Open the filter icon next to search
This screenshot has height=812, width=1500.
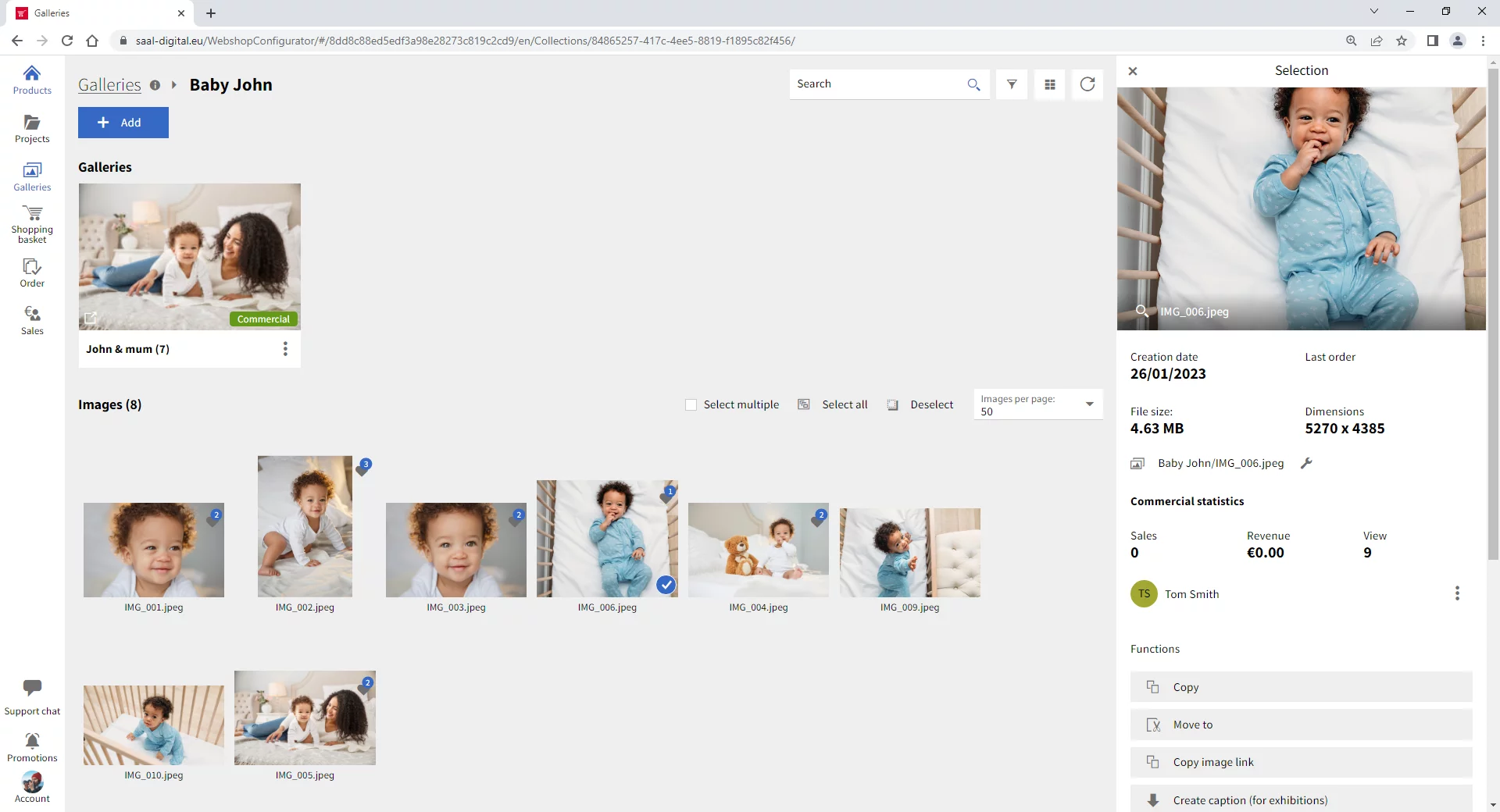(x=1012, y=84)
